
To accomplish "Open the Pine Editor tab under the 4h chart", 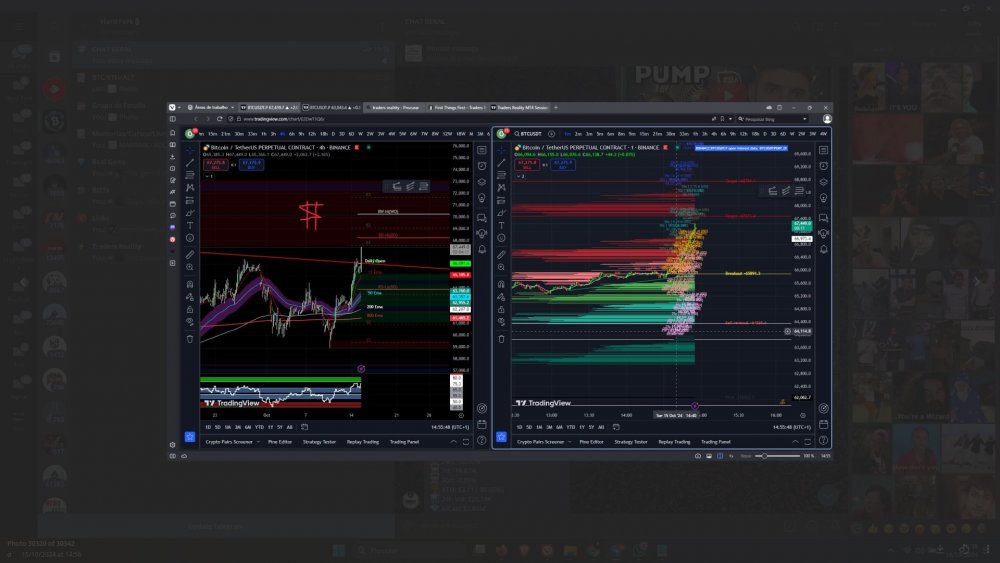I will pyautogui.click(x=280, y=442).
